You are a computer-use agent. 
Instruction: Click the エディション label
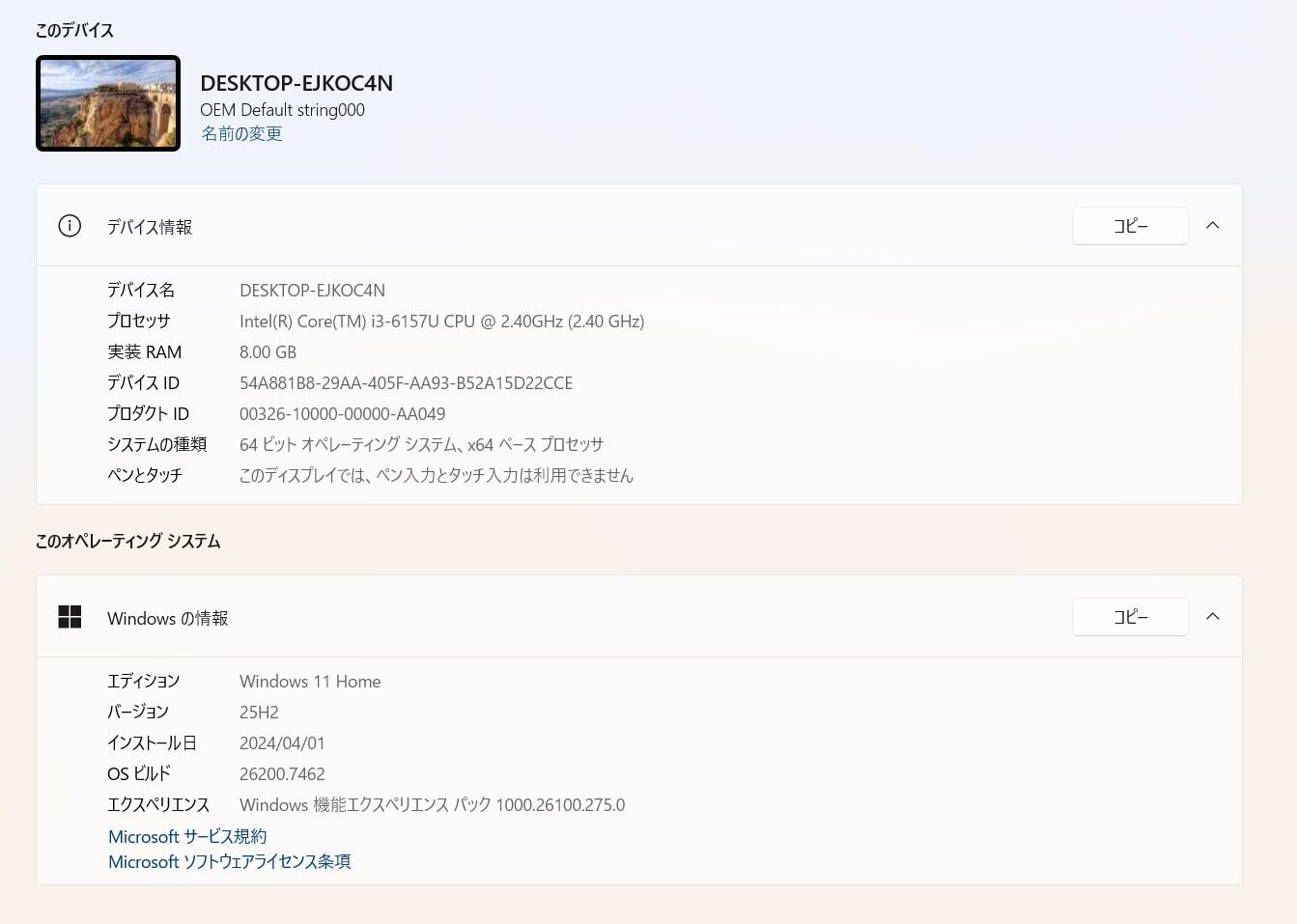click(144, 682)
